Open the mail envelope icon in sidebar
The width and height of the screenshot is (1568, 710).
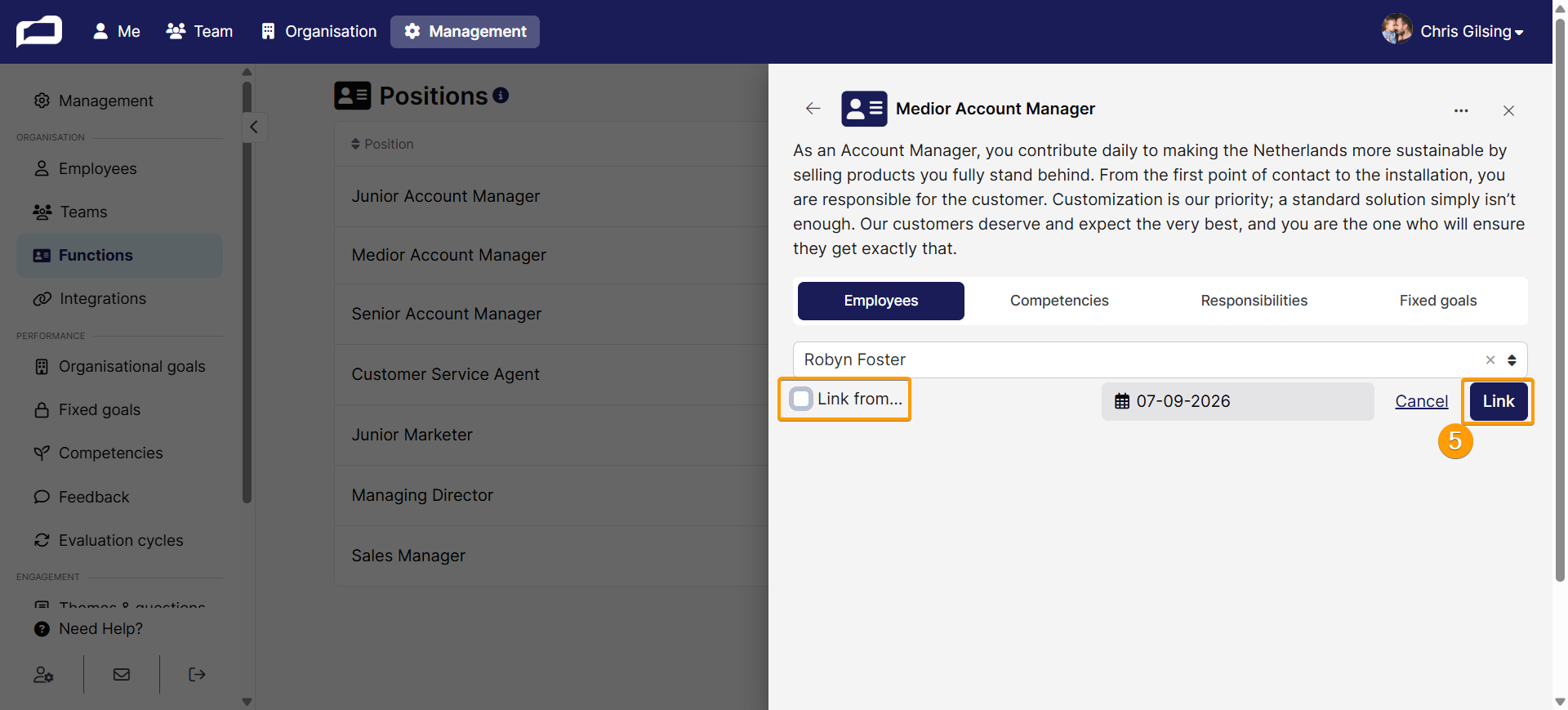click(122, 675)
